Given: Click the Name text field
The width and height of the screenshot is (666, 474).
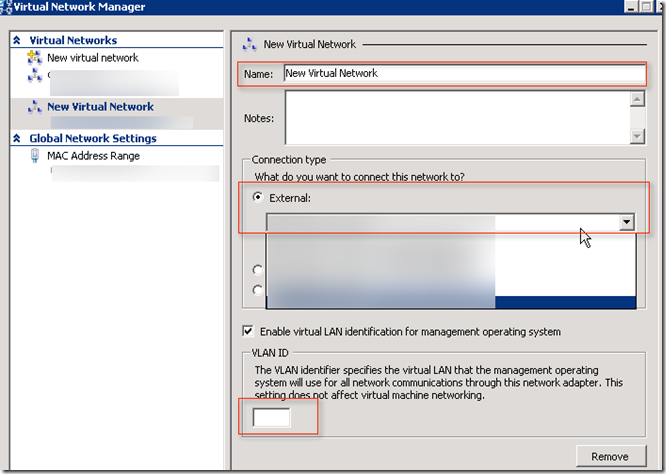Looking at the screenshot, I should pos(460,73).
